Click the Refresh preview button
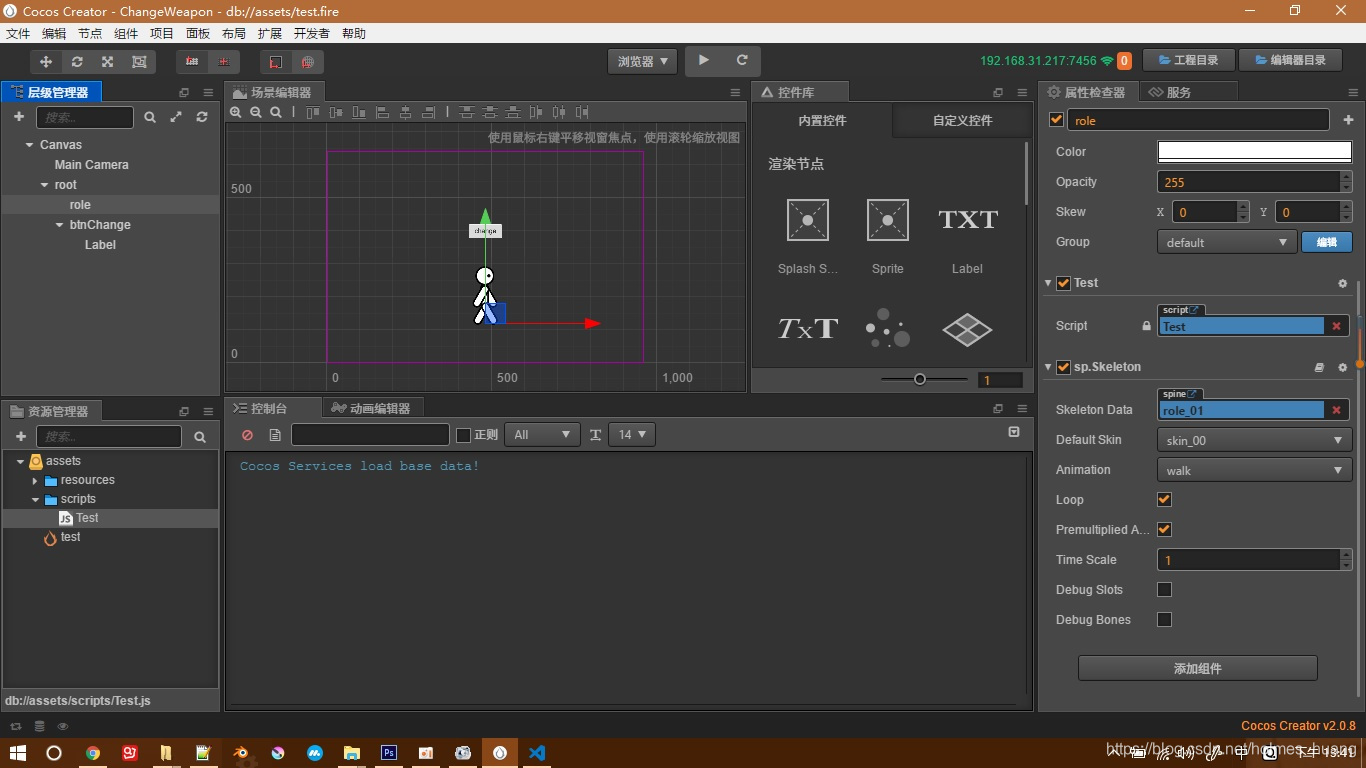The height and width of the screenshot is (768, 1366). click(x=742, y=60)
